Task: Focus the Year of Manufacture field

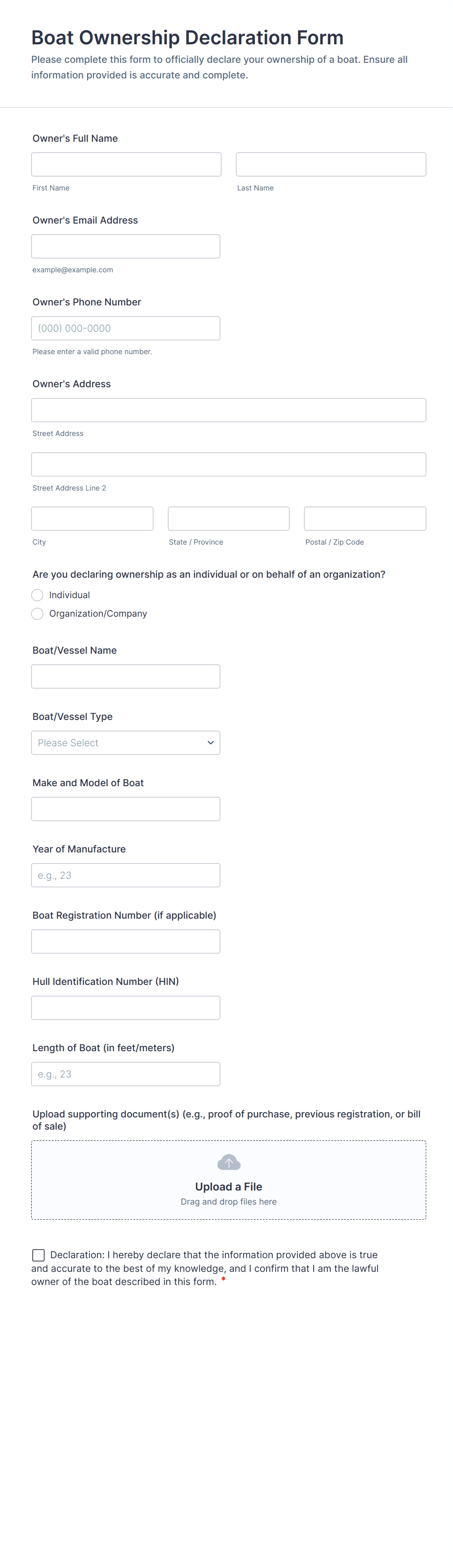Action: [126, 875]
